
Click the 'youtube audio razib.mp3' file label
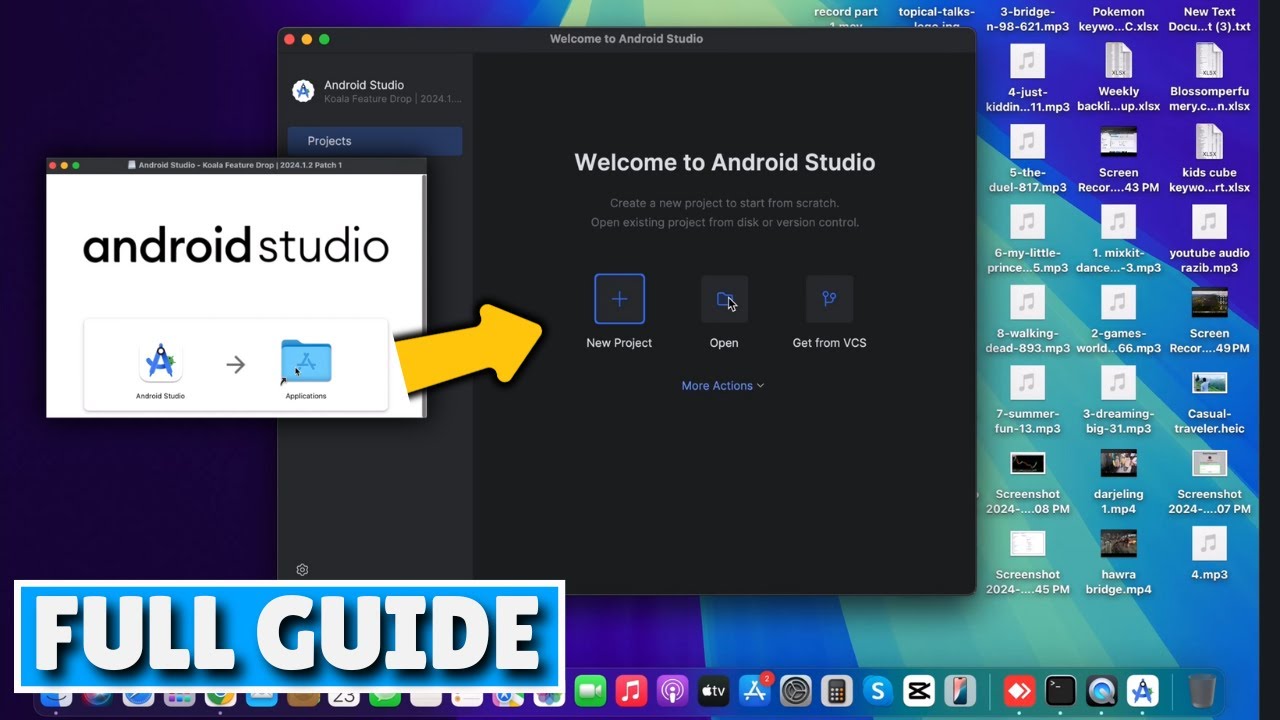pyautogui.click(x=1209, y=260)
